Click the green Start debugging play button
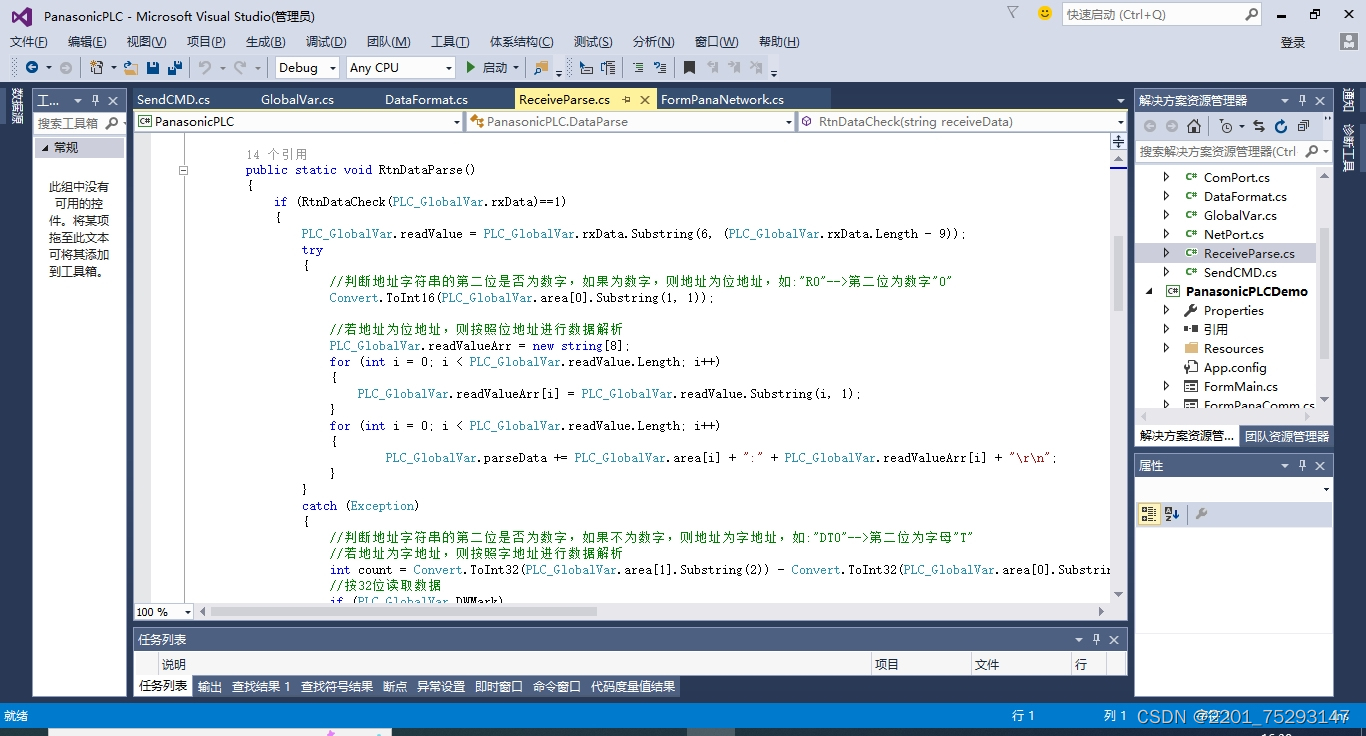Screen dimensions: 1366x736 click(x=471, y=67)
